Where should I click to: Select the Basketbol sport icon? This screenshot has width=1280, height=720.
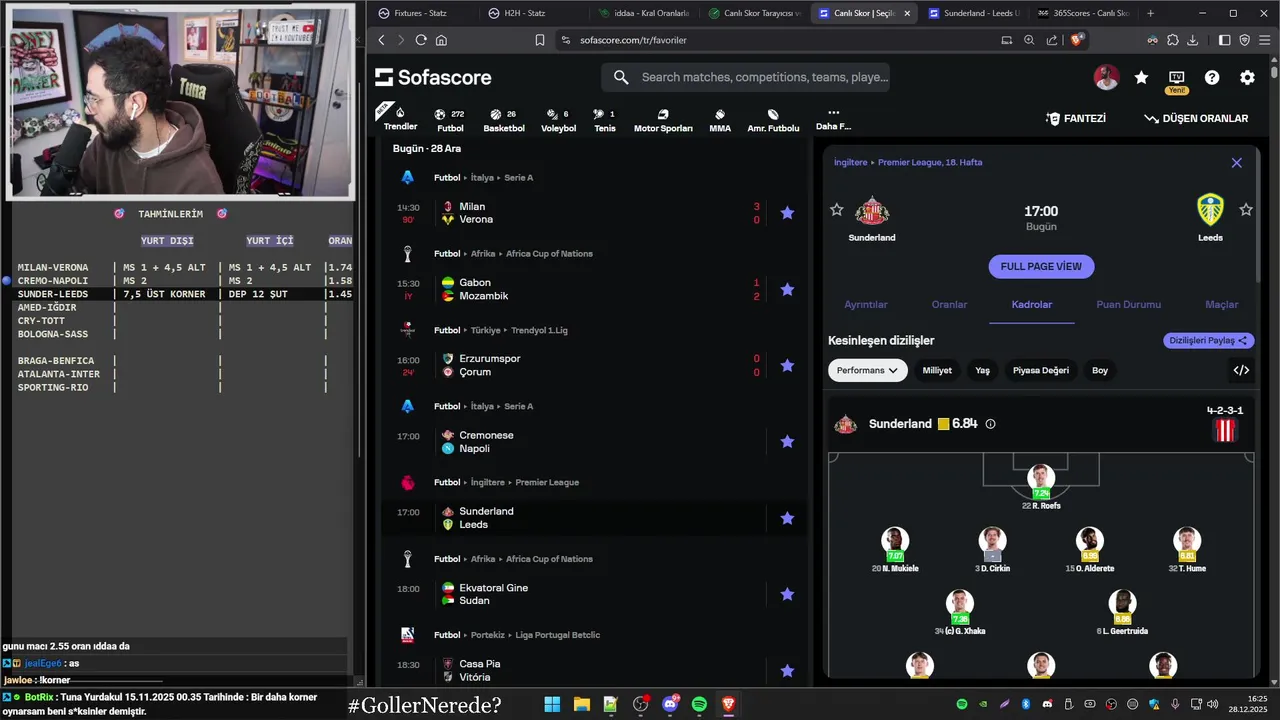[504, 120]
